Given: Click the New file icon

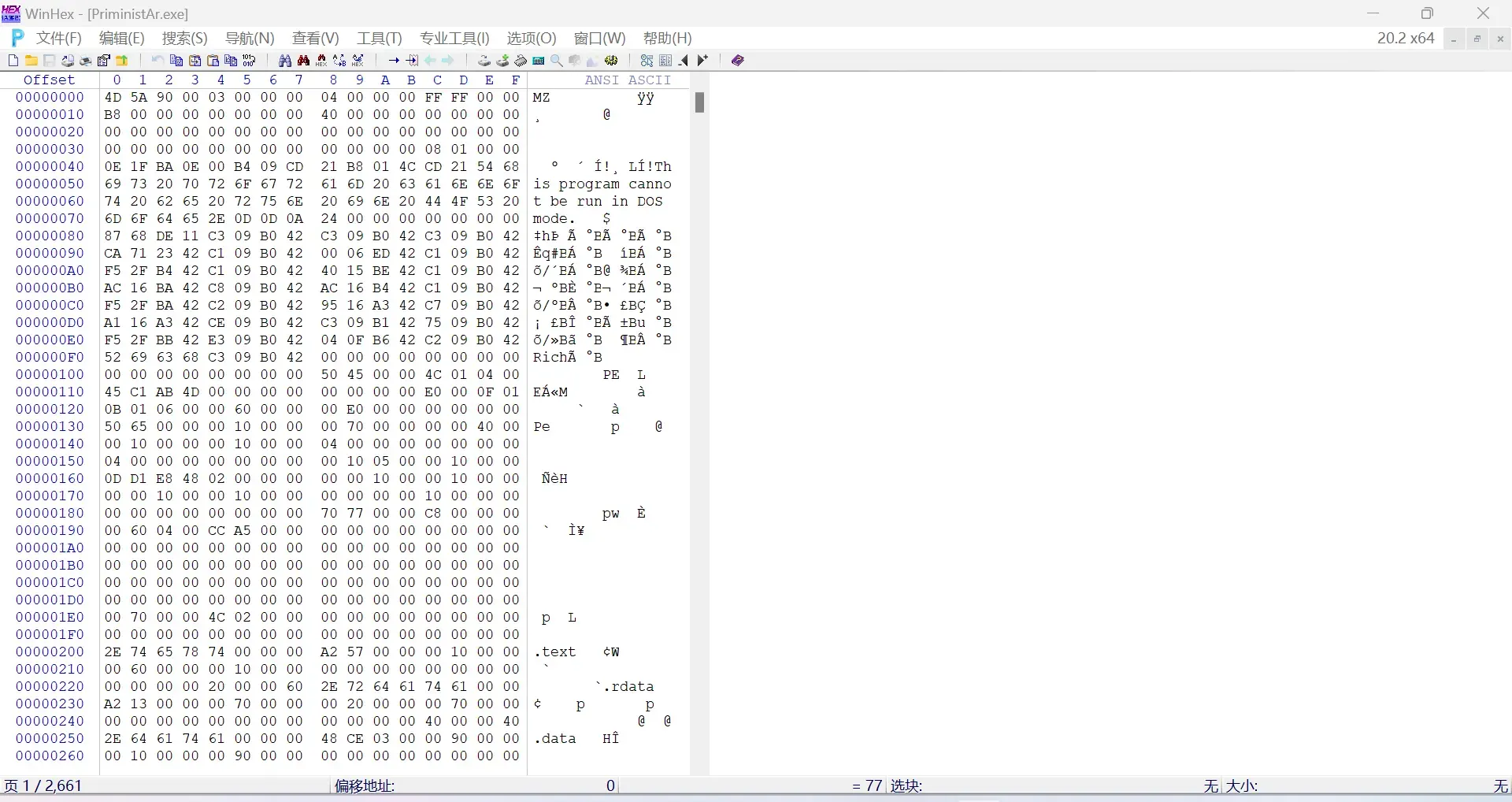Looking at the screenshot, I should pos(13,61).
